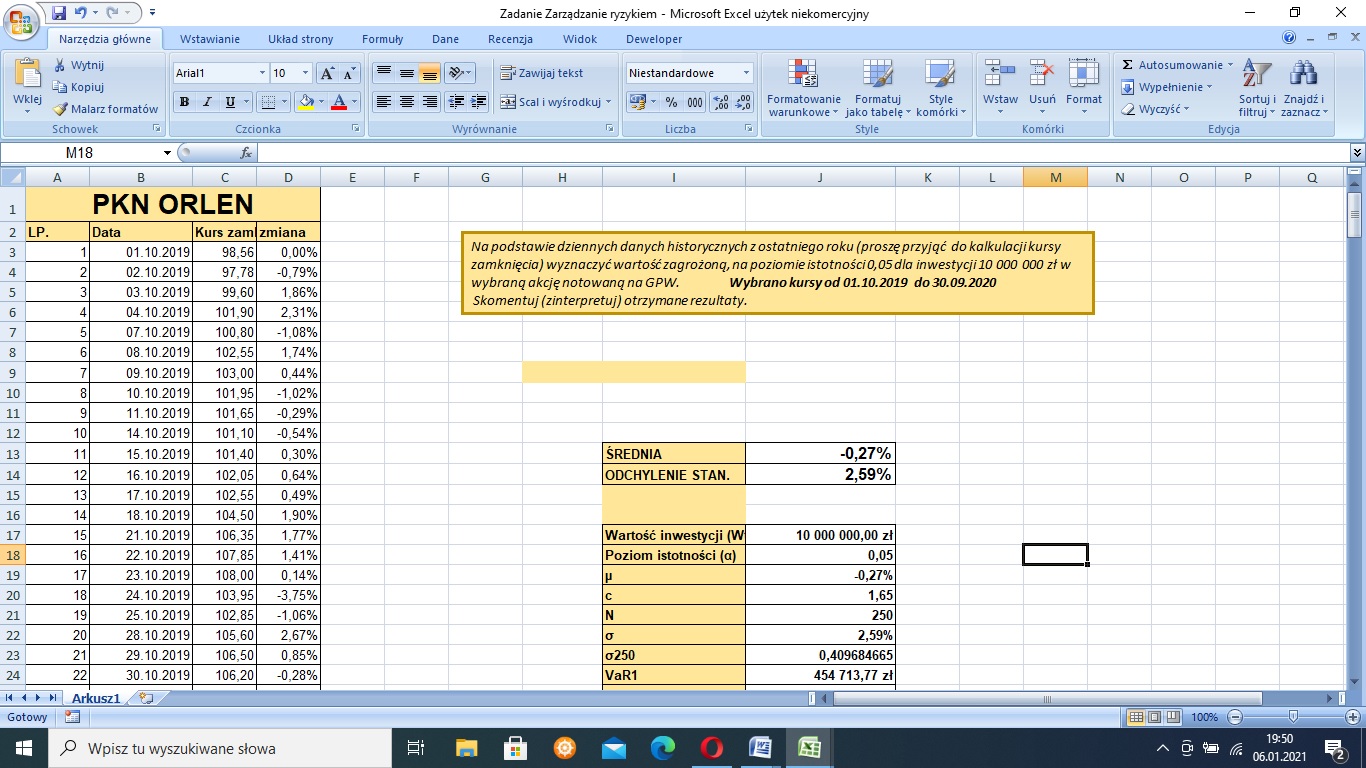This screenshot has width=1366, height=768.
Task: Open accounting number format options
Action: (653, 102)
